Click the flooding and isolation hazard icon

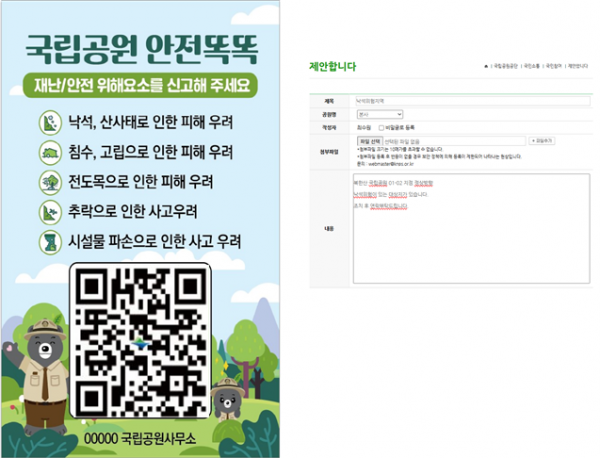coord(49,152)
